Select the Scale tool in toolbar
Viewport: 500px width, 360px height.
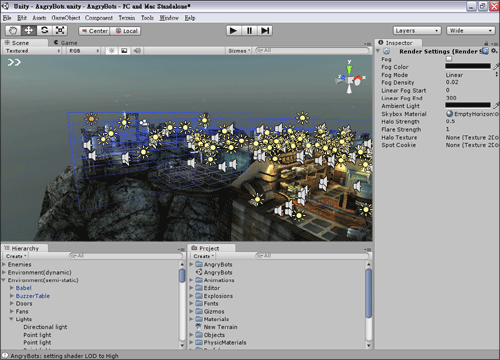coord(60,31)
